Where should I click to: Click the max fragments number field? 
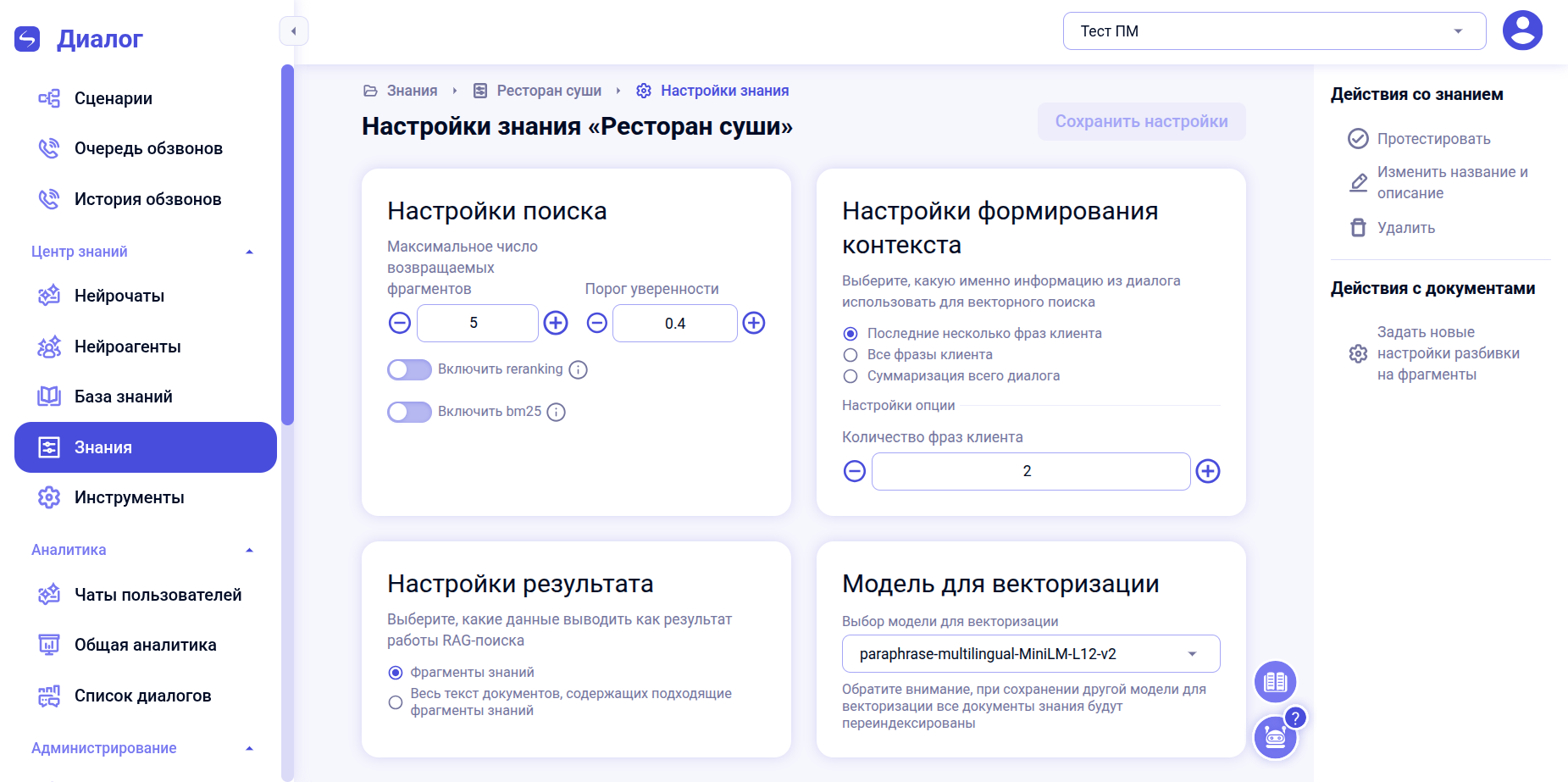point(478,323)
